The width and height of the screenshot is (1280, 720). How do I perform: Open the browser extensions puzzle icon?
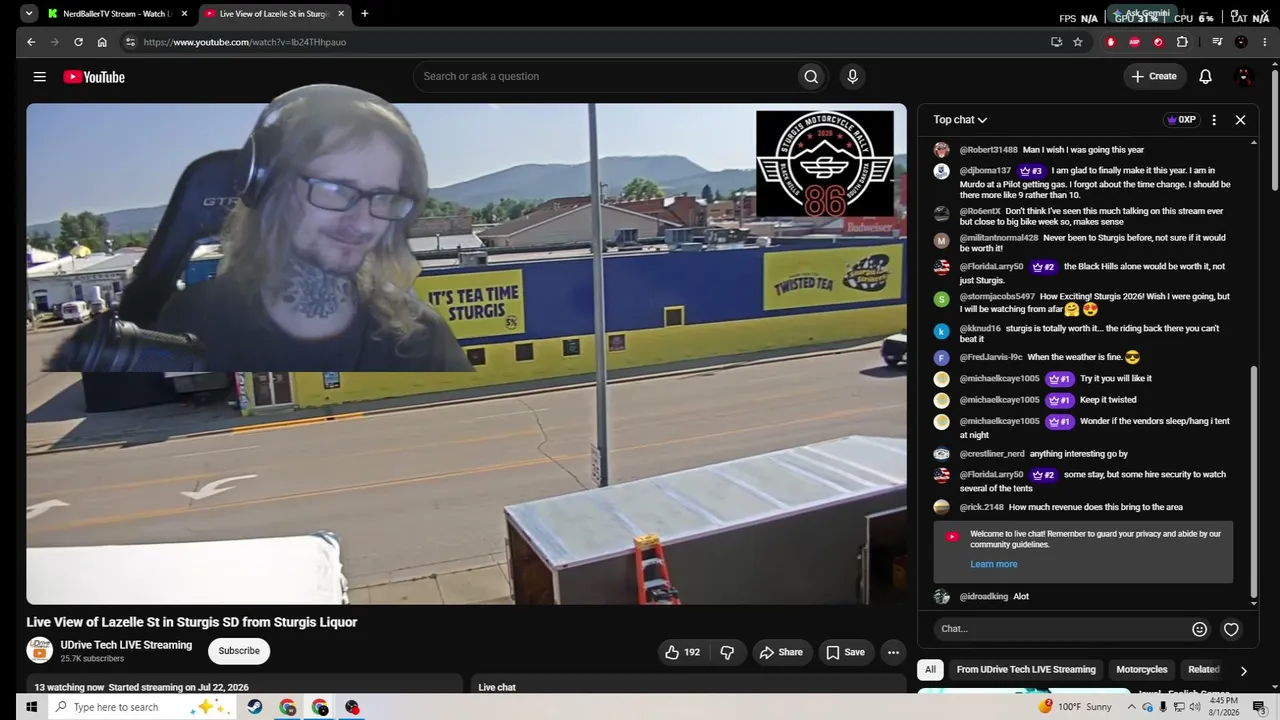(x=1182, y=42)
